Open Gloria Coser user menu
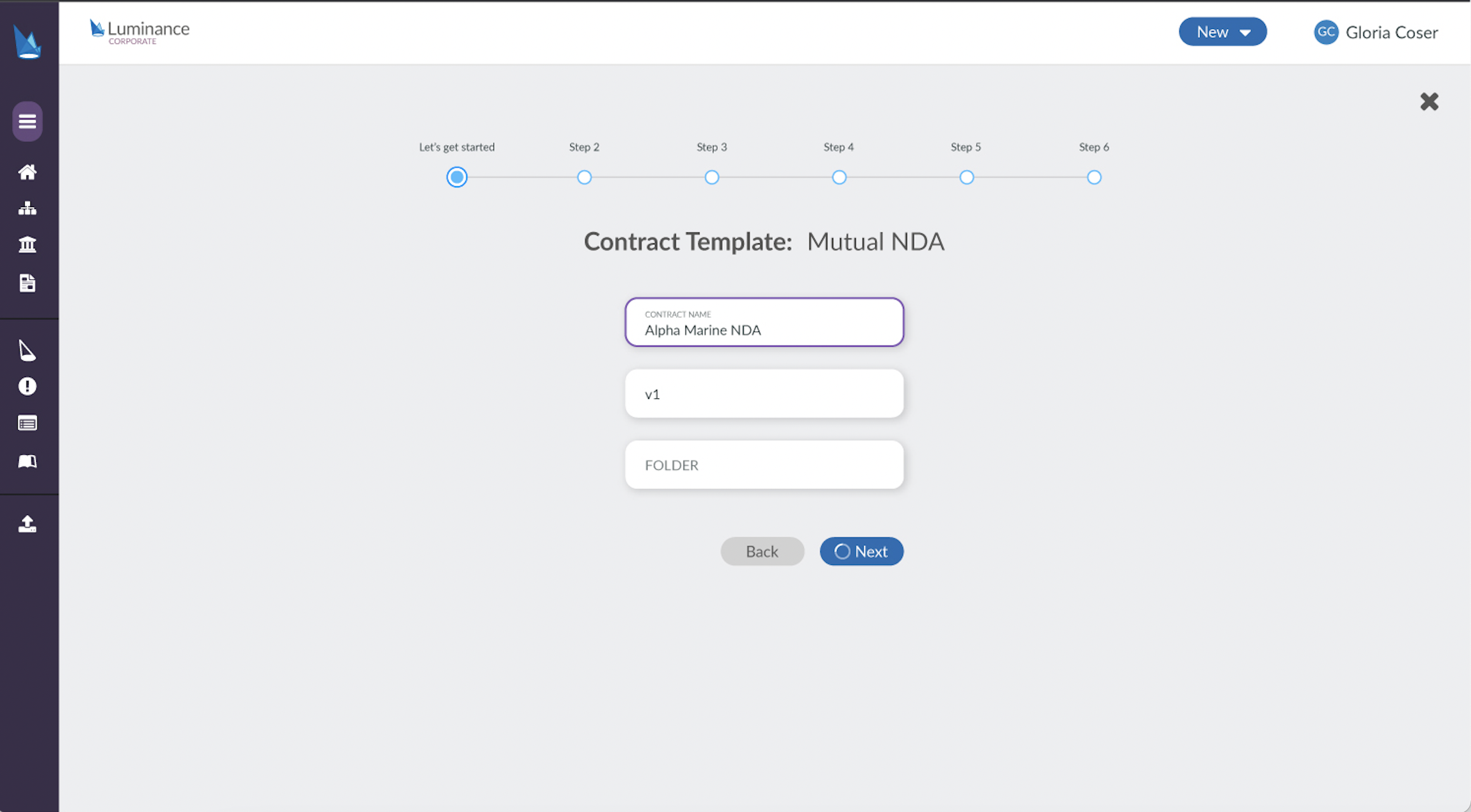Screen dimensions: 1471x812 pyautogui.click(x=1376, y=32)
